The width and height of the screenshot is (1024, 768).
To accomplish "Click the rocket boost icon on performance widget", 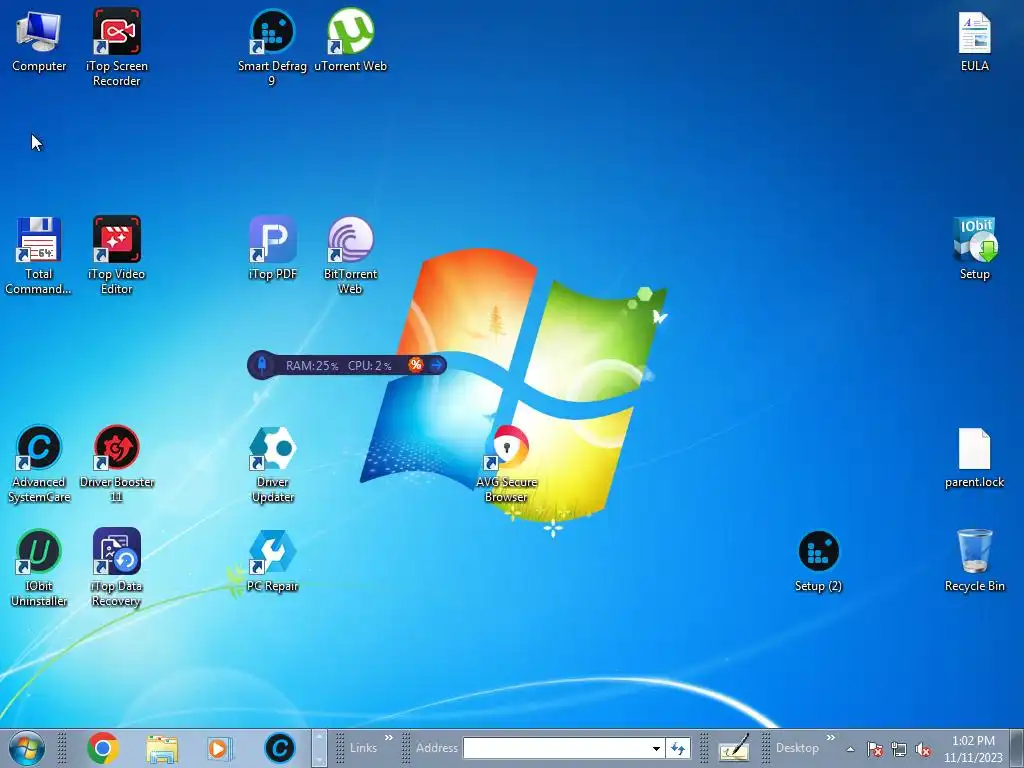I will [262, 364].
